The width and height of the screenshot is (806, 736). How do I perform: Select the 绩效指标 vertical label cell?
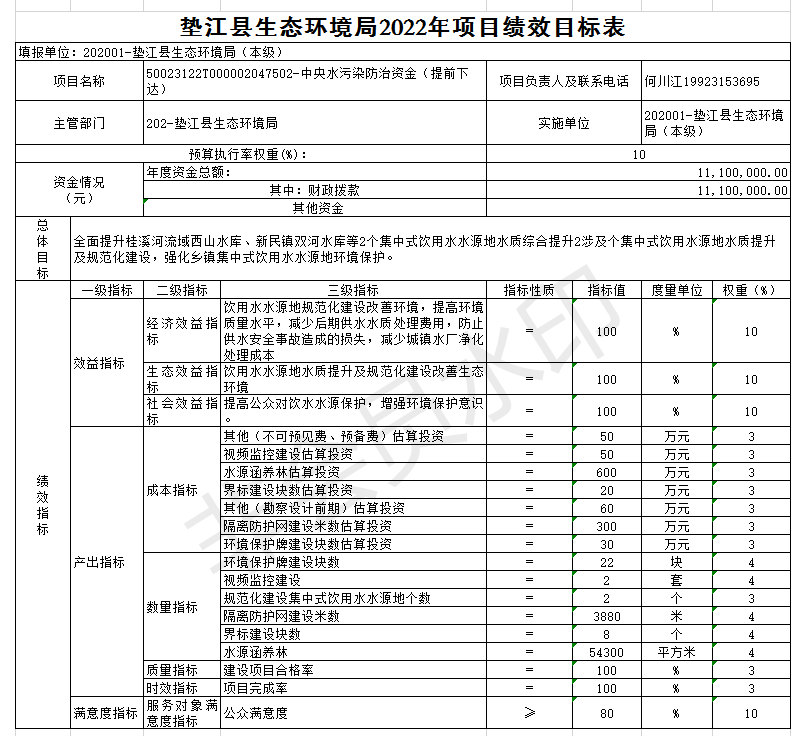(x=43, y=505)
